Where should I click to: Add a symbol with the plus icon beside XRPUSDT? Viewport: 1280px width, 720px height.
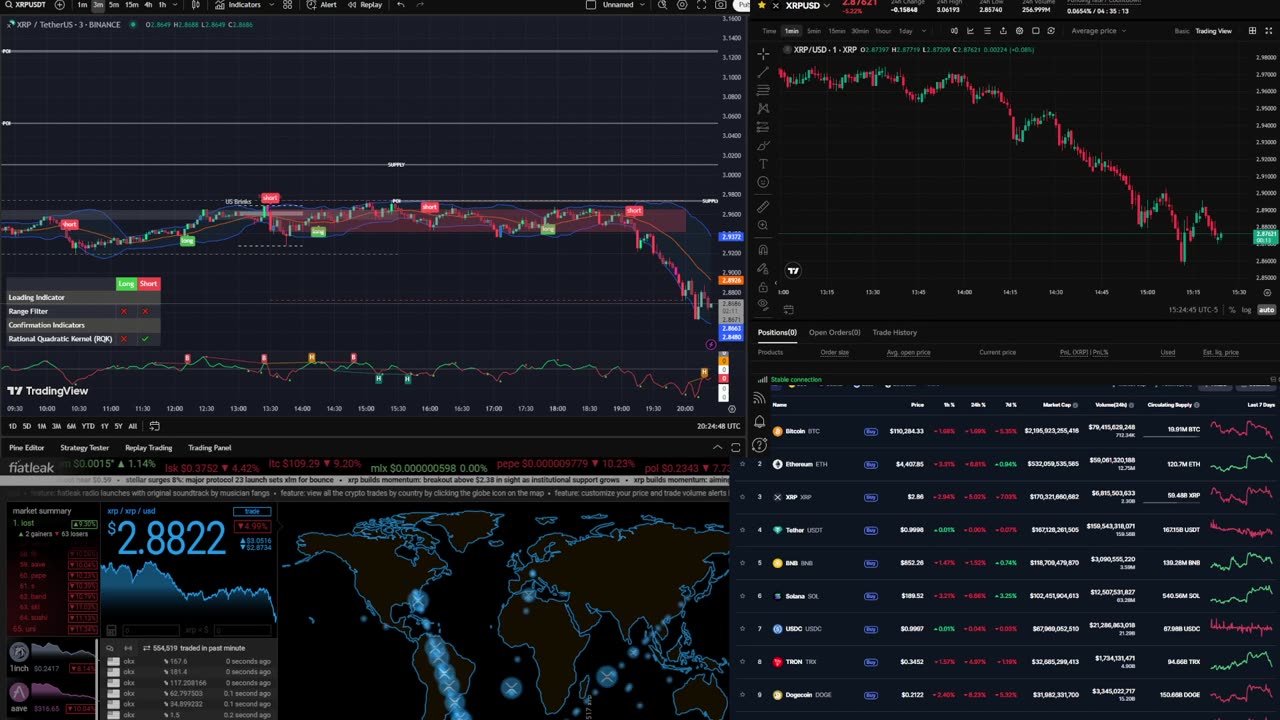(x=59, y=5)
